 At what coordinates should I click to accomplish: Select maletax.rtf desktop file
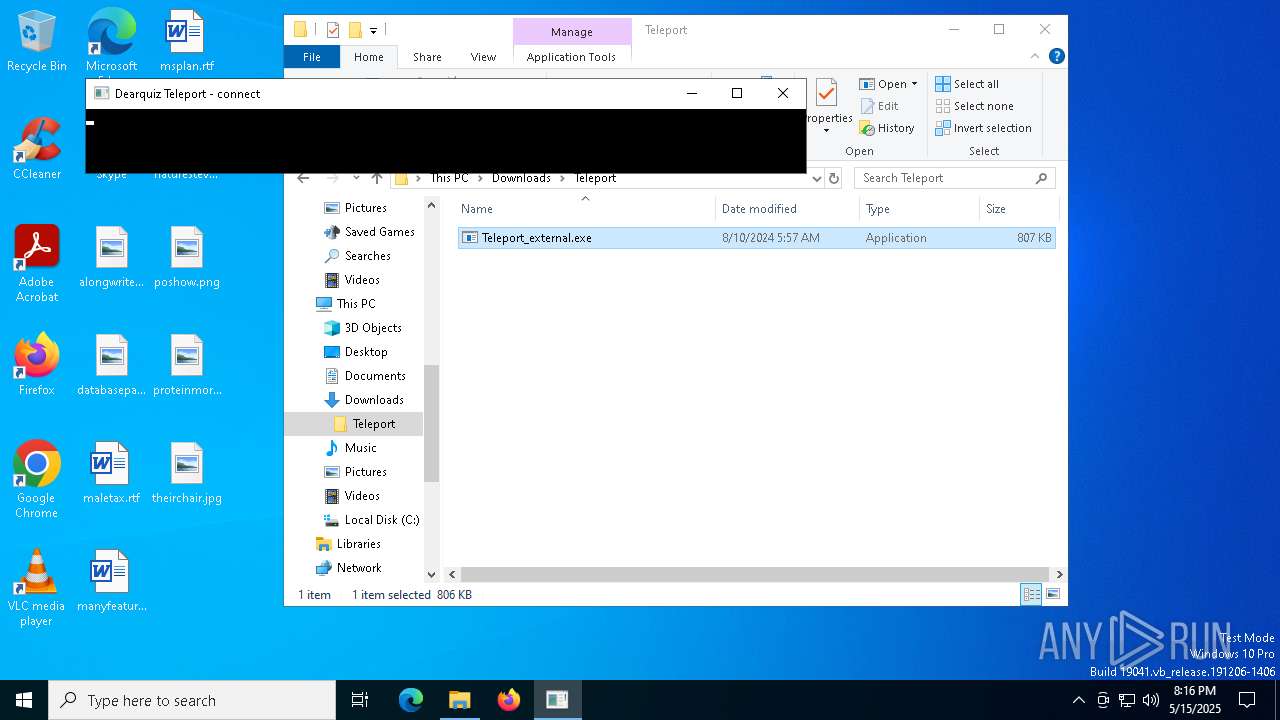click(111, 473)
